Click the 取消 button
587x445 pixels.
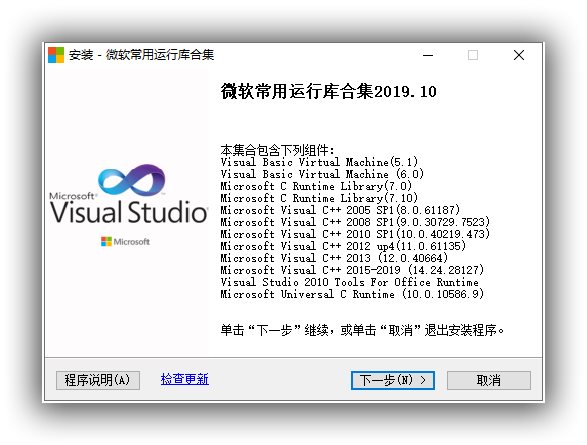[489, 380]
